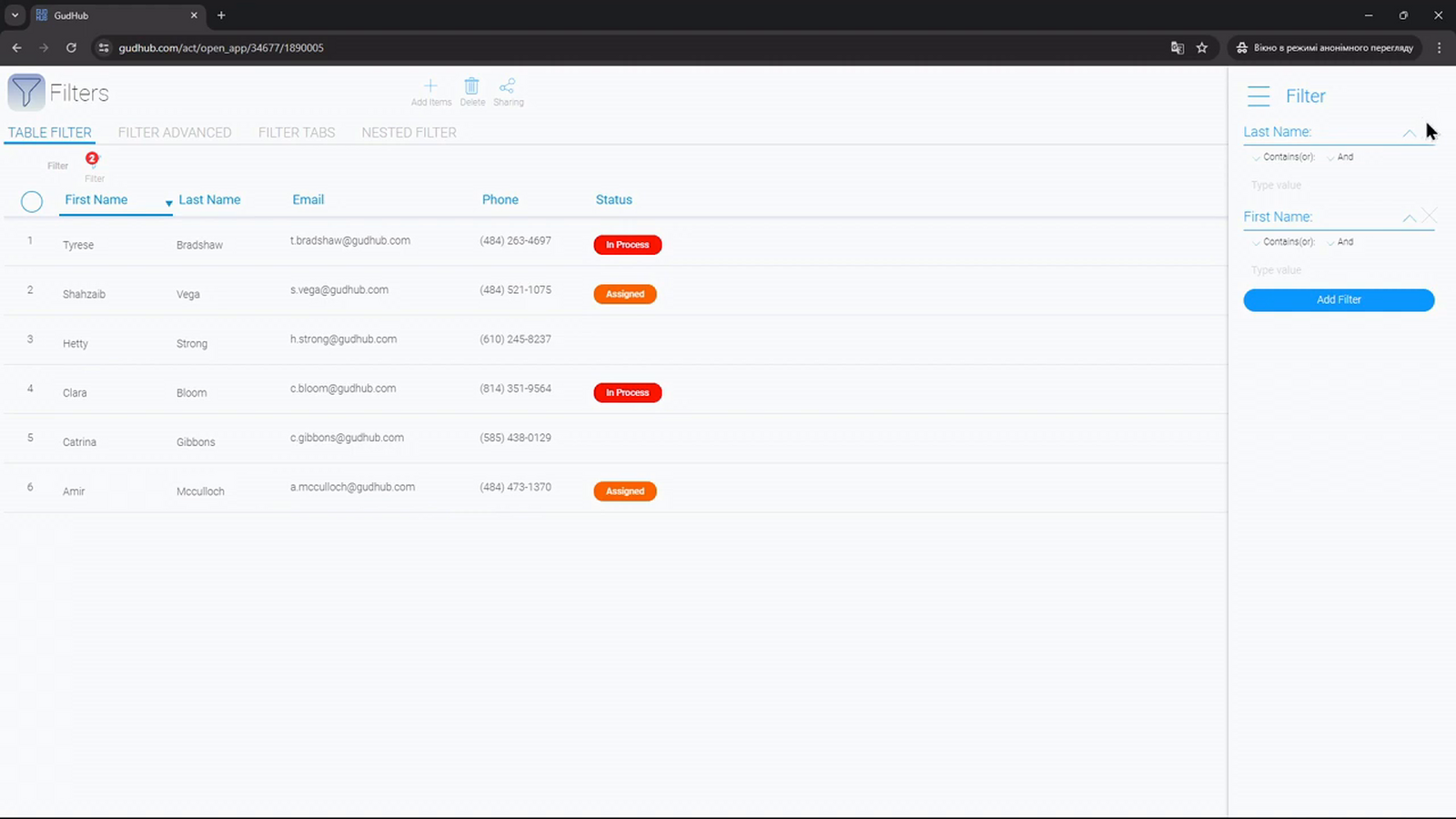Click the Add Items plus icon
Viewport: 1456px width, 819px height.
coord(430,86)
